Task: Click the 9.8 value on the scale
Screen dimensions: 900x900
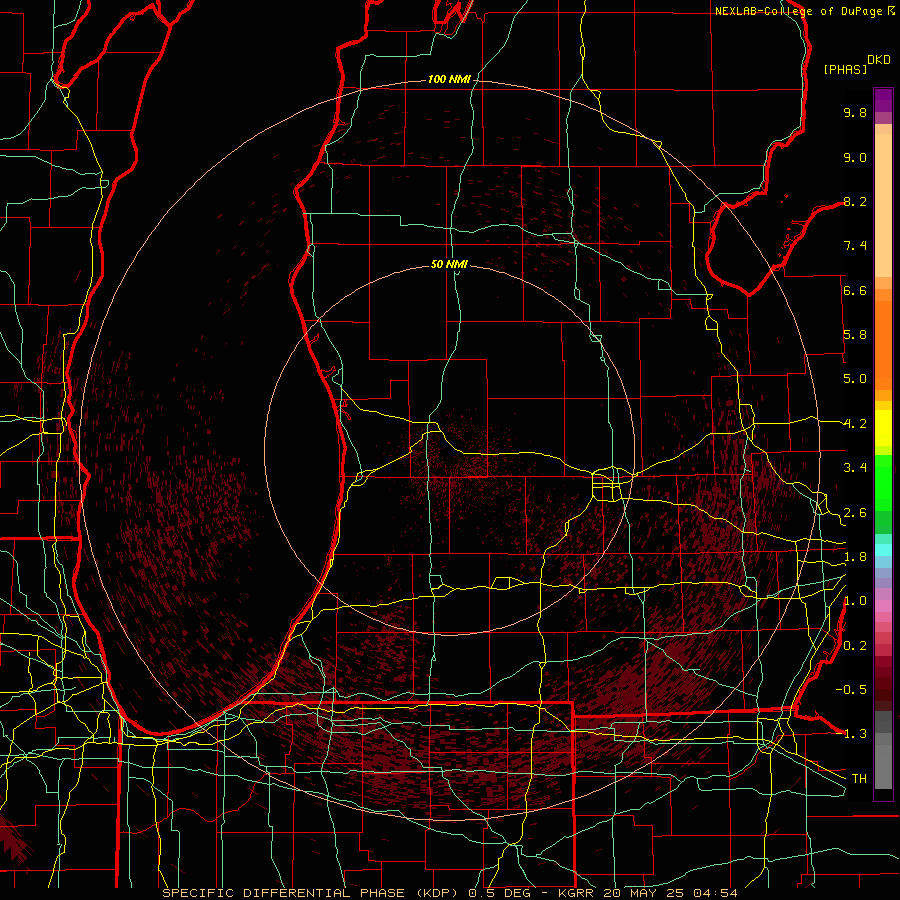Action: tap(855, 112)
